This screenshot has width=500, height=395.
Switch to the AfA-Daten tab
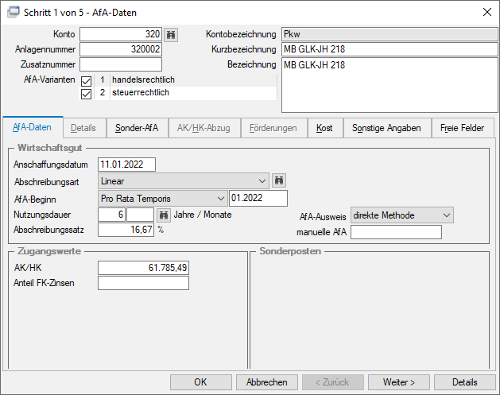pos(32,127)
